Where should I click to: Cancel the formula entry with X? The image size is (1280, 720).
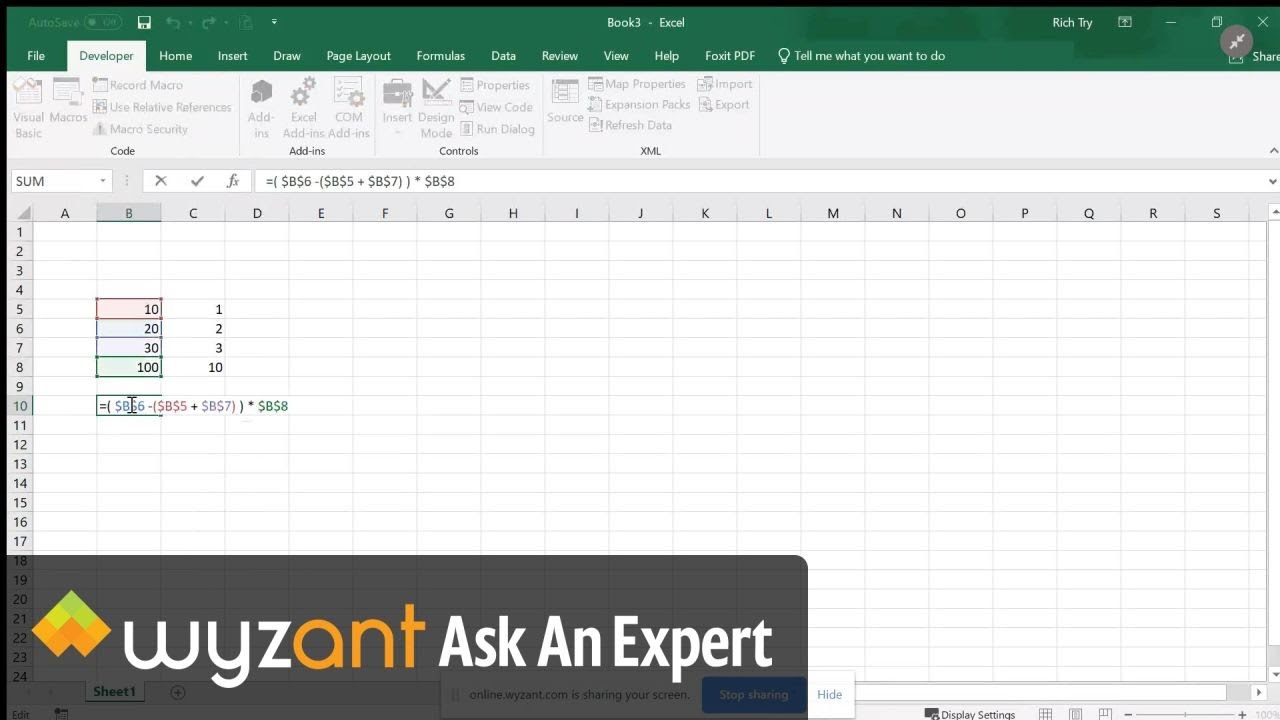[x=161, y=181]
